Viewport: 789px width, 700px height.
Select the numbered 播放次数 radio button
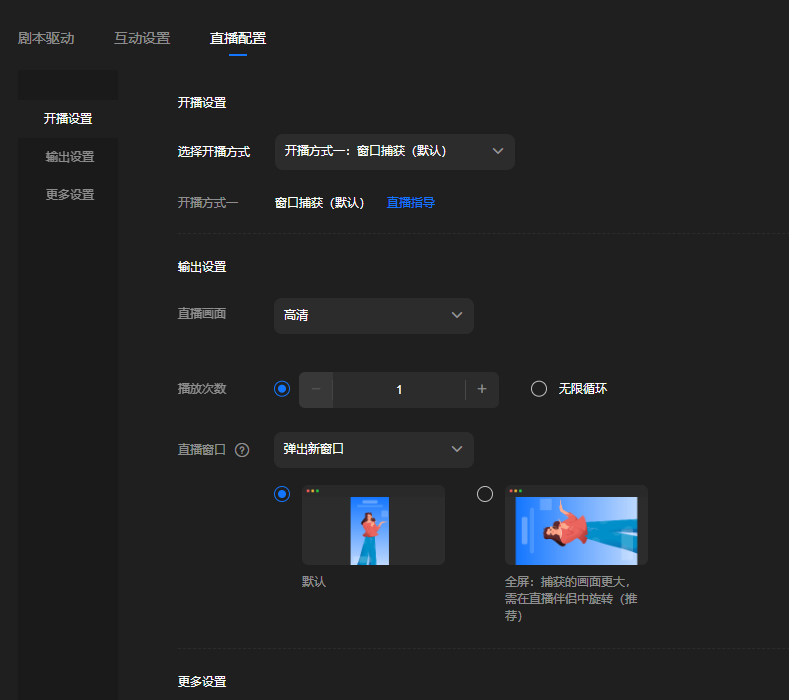point(282,389)
